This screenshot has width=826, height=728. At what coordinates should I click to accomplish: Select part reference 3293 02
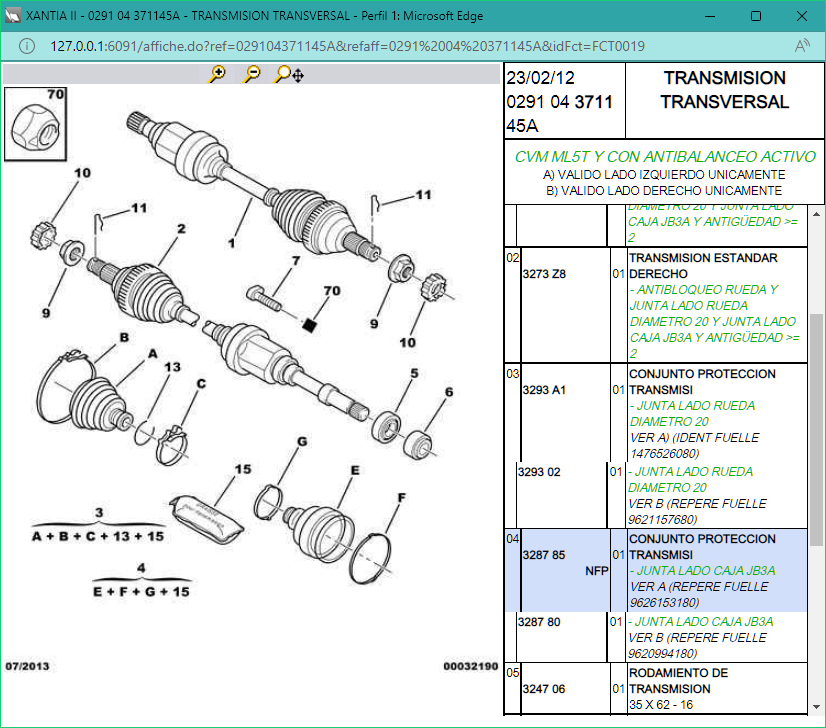[x=539, y=471]
